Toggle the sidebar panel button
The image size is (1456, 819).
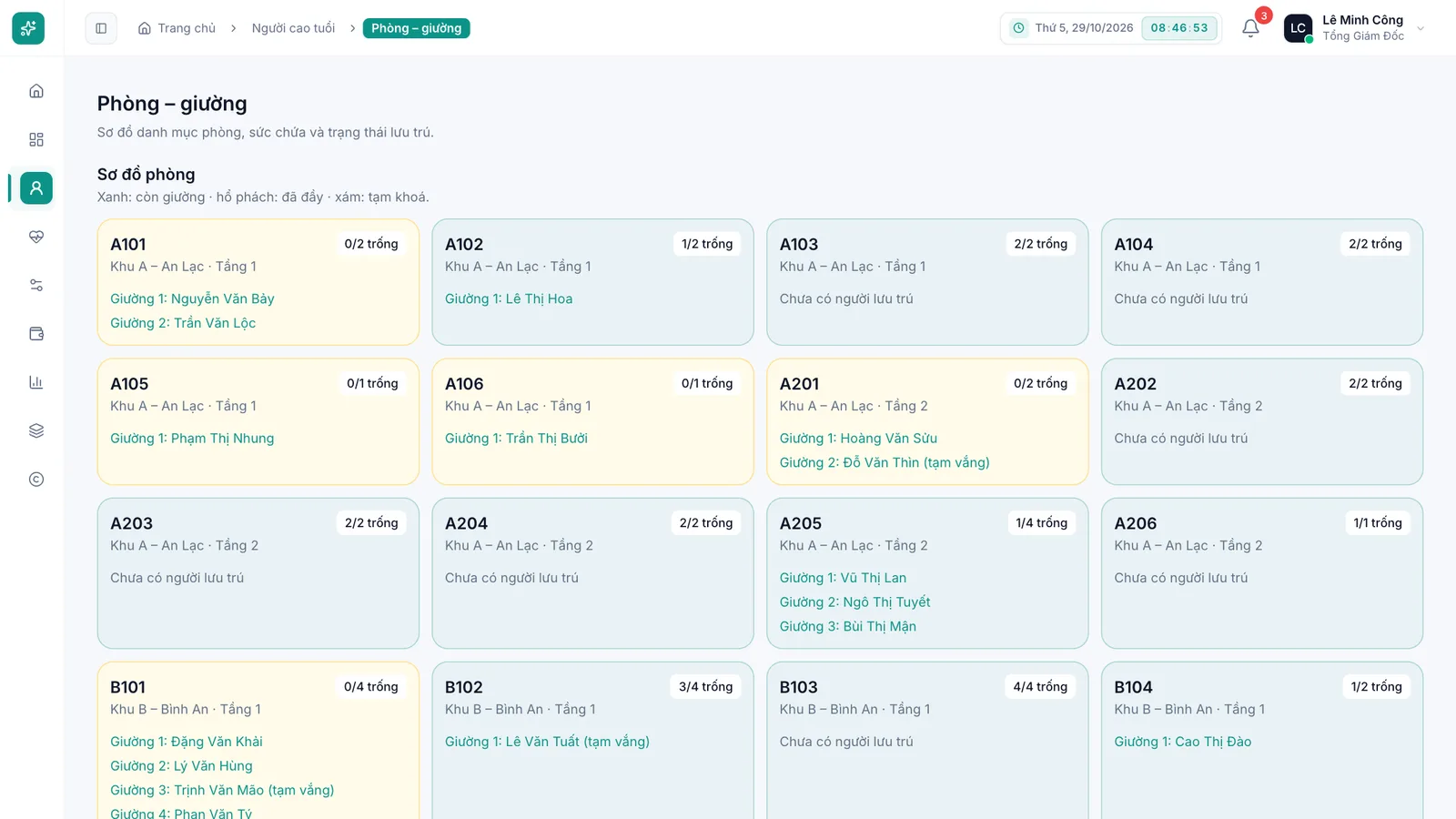tap(101, 28)
